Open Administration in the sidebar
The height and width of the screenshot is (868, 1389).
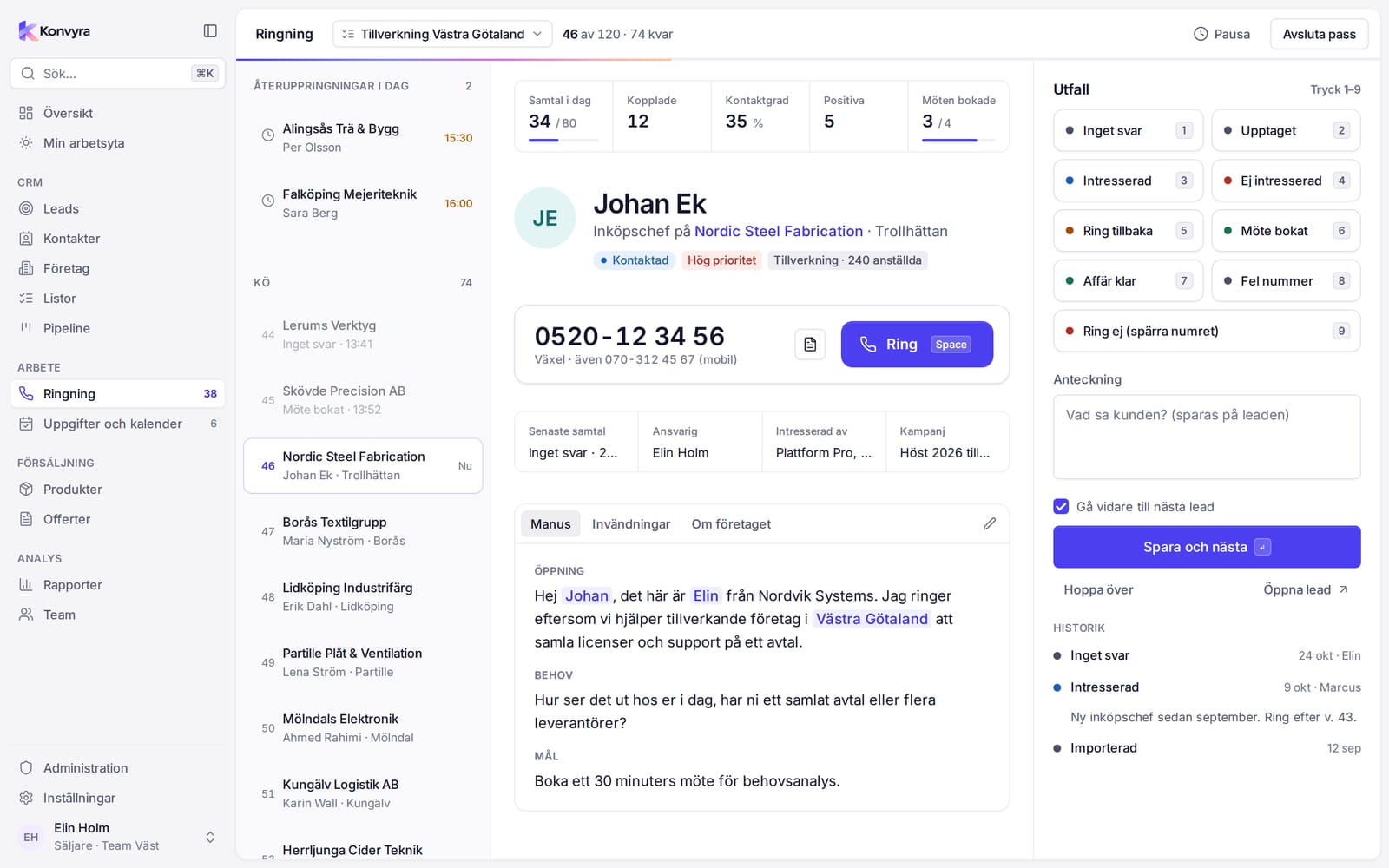pyautogui.click(x=117, y=768)
